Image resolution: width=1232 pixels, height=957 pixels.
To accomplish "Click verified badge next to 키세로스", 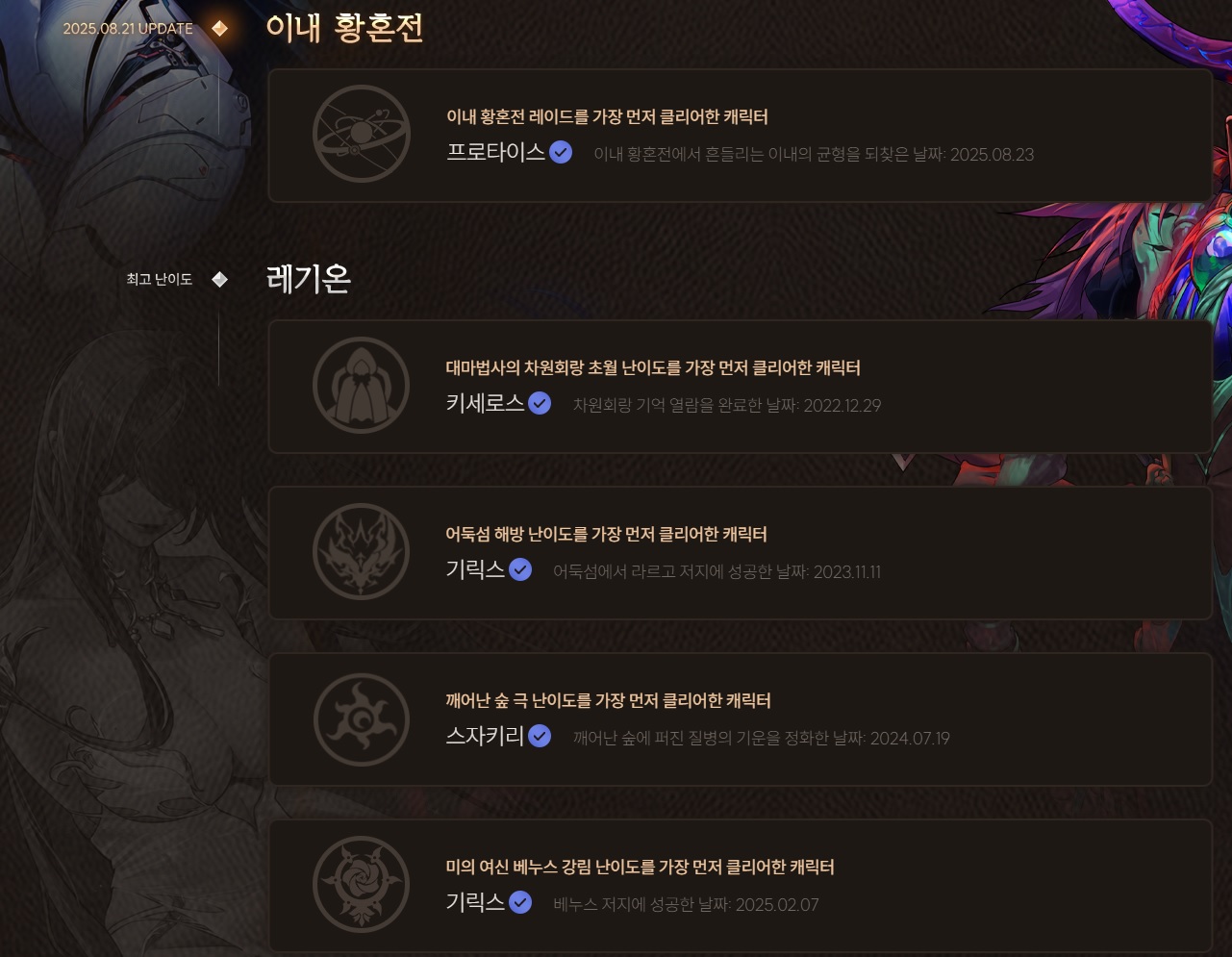I will (x=540, y=404).
